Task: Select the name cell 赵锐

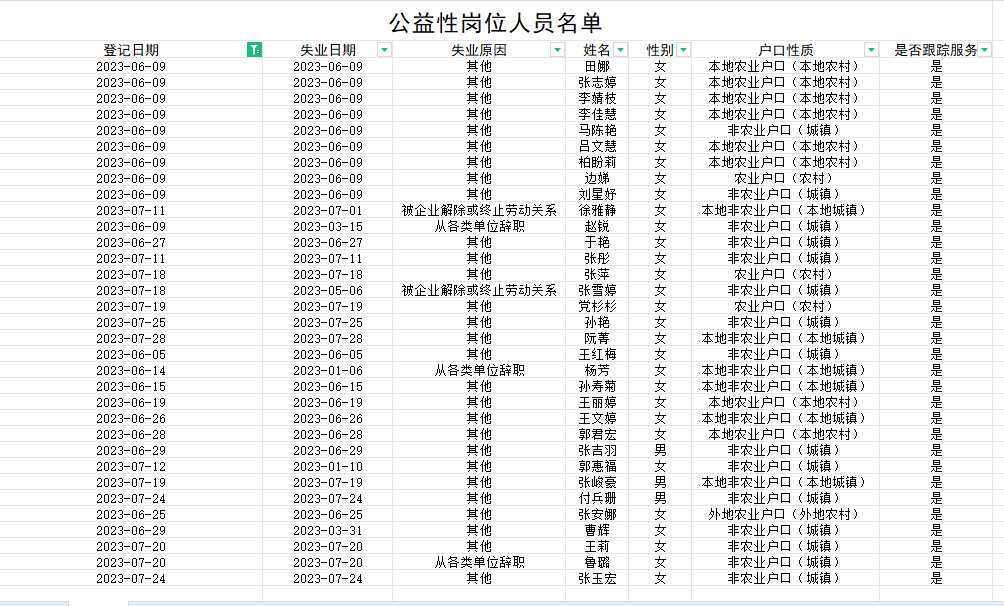Action: point(597,227)
